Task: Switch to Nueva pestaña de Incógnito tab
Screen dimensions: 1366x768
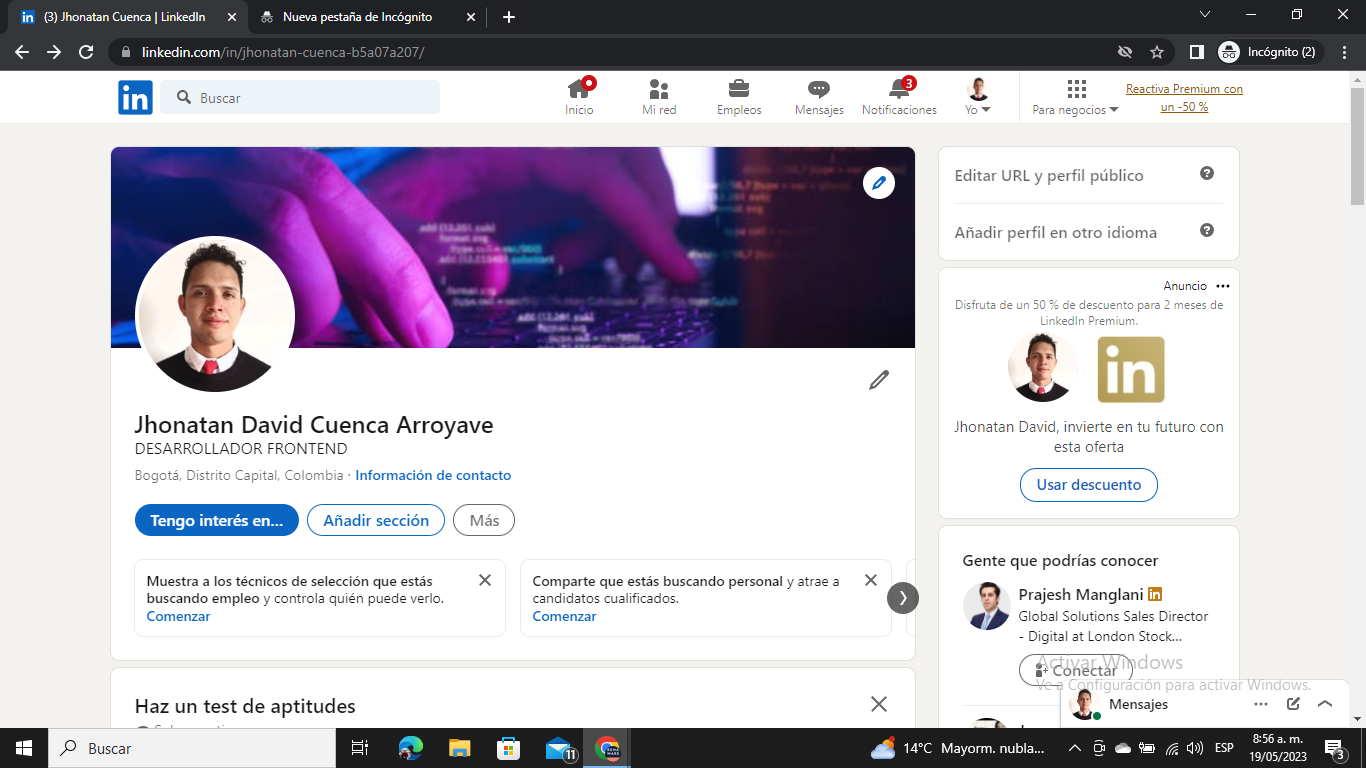Action: point(368,17)
